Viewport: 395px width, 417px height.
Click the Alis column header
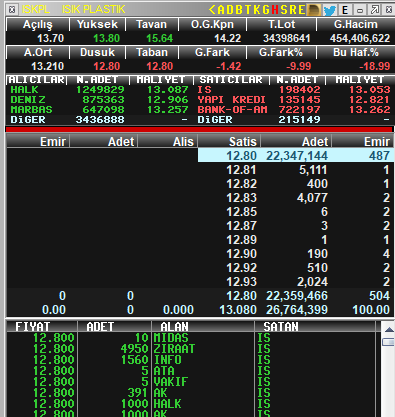pos(168,142)
